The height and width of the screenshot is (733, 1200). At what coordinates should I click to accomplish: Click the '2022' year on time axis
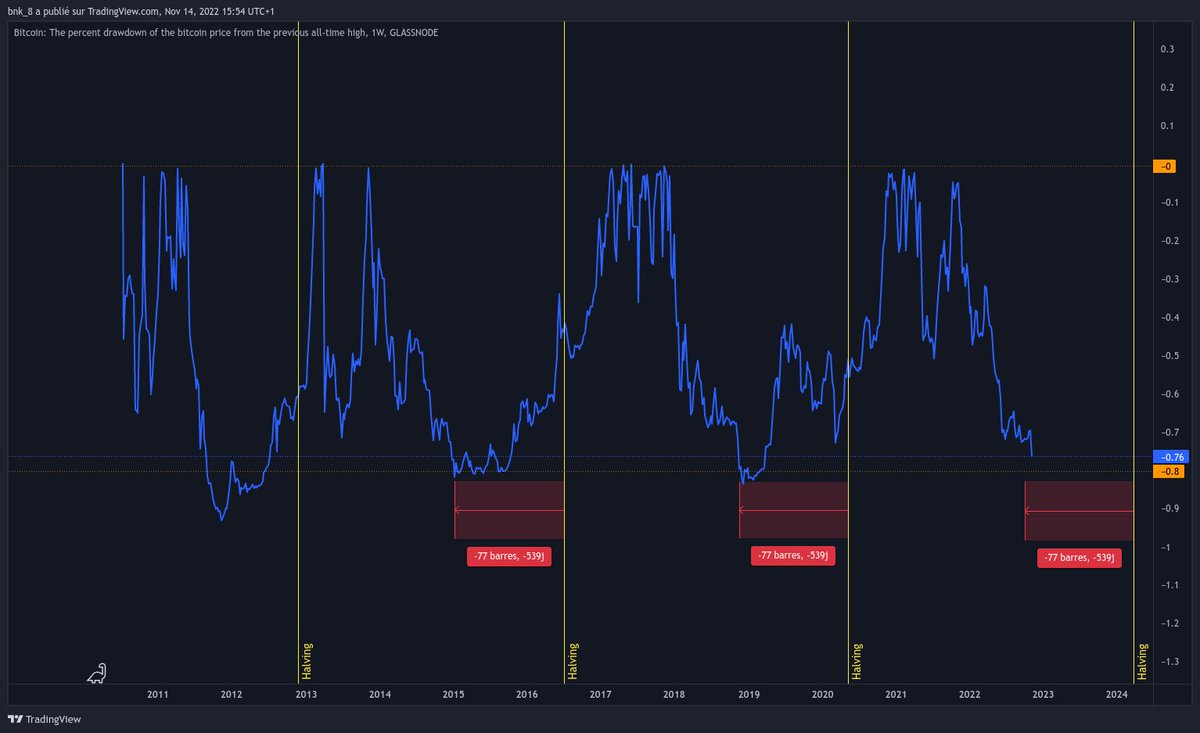coord(970,695)
